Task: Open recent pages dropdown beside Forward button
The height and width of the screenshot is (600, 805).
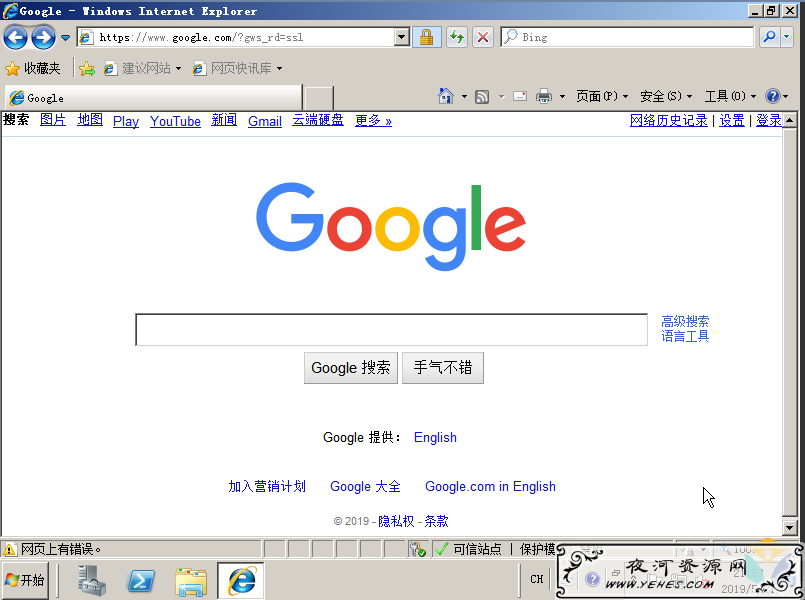Action: point(65,37)
